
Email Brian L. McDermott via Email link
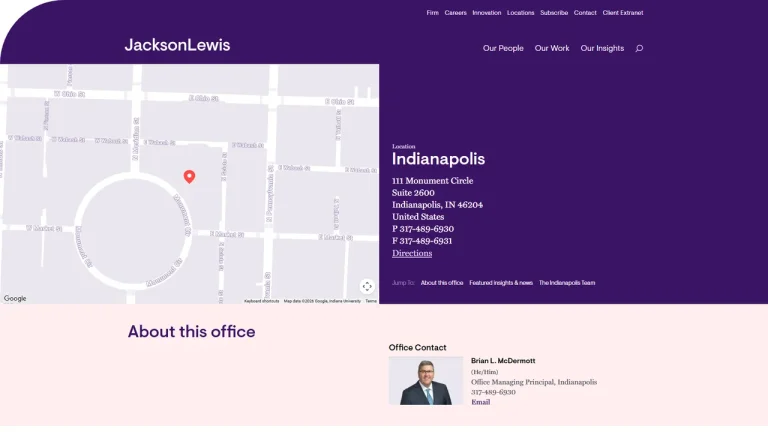tap(480, 402)
